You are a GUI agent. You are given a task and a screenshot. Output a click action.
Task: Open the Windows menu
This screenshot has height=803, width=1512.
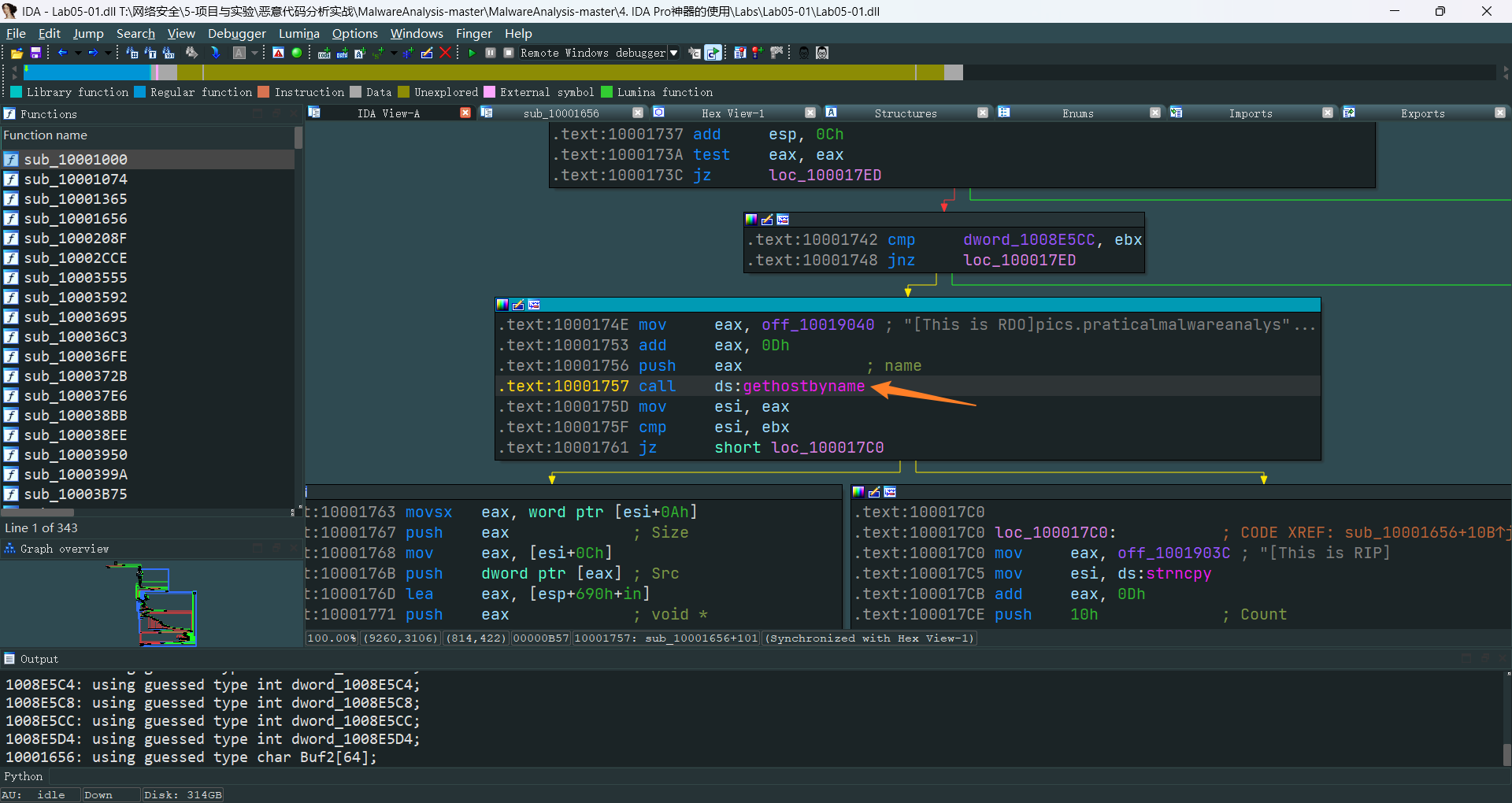[x=417, y=33]
